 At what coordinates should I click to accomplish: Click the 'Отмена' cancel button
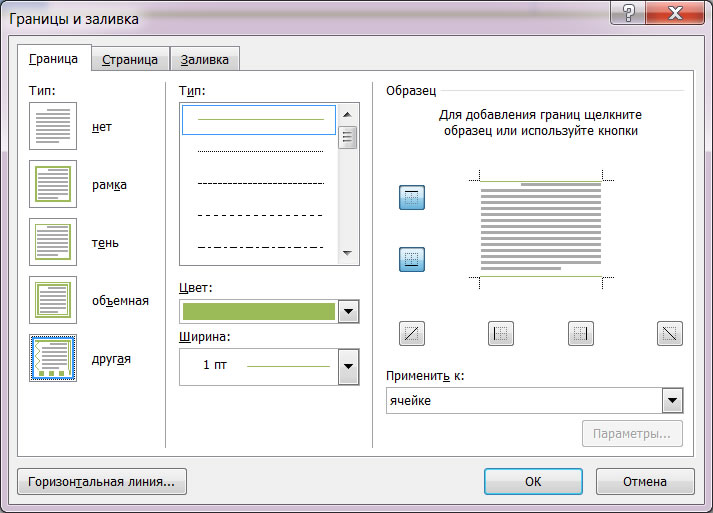pyautogui.click(x=645, y=481)
